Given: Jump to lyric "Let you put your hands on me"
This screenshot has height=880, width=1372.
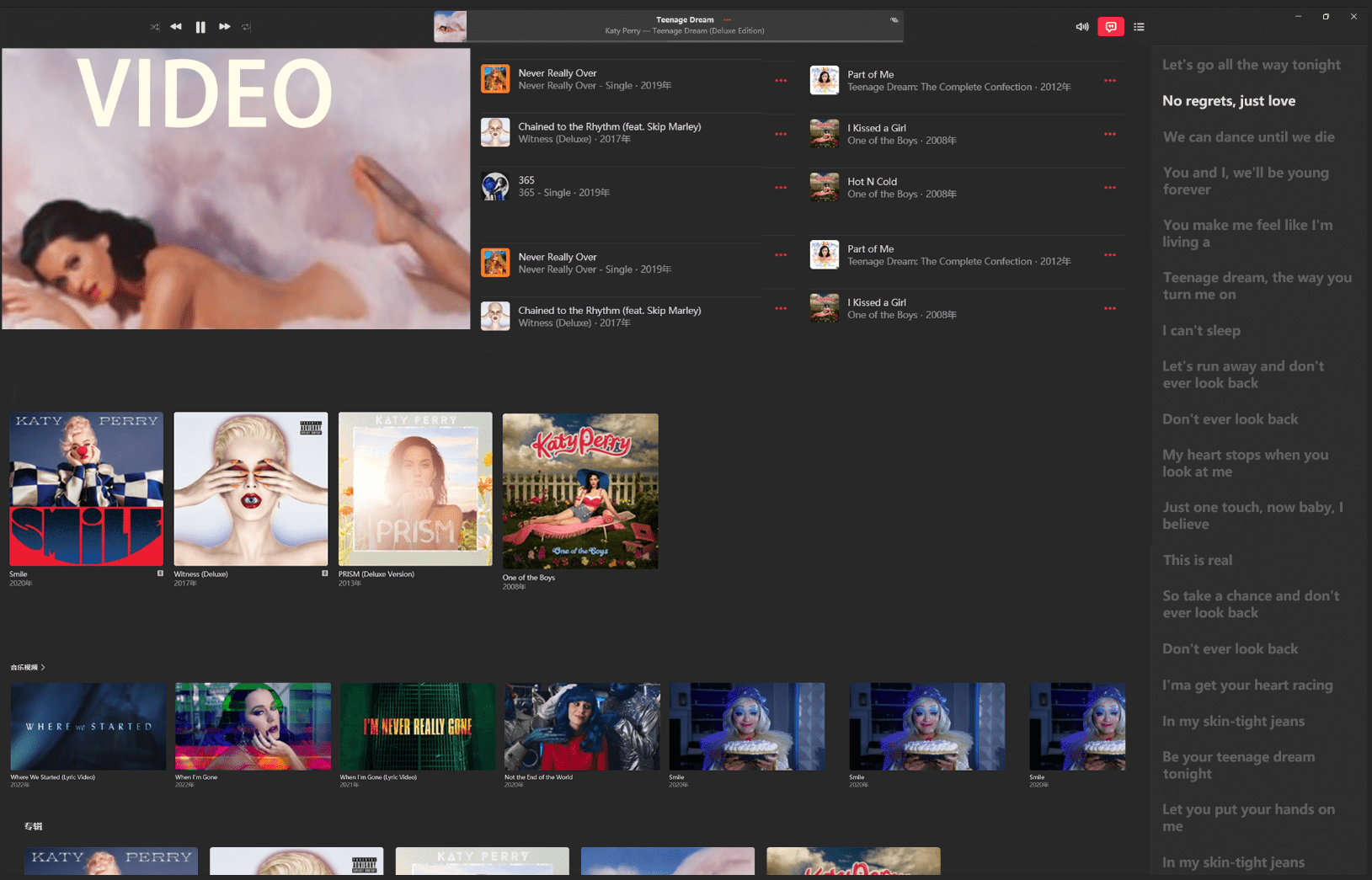Looking at the screenshot, I should coord(1248,818).
